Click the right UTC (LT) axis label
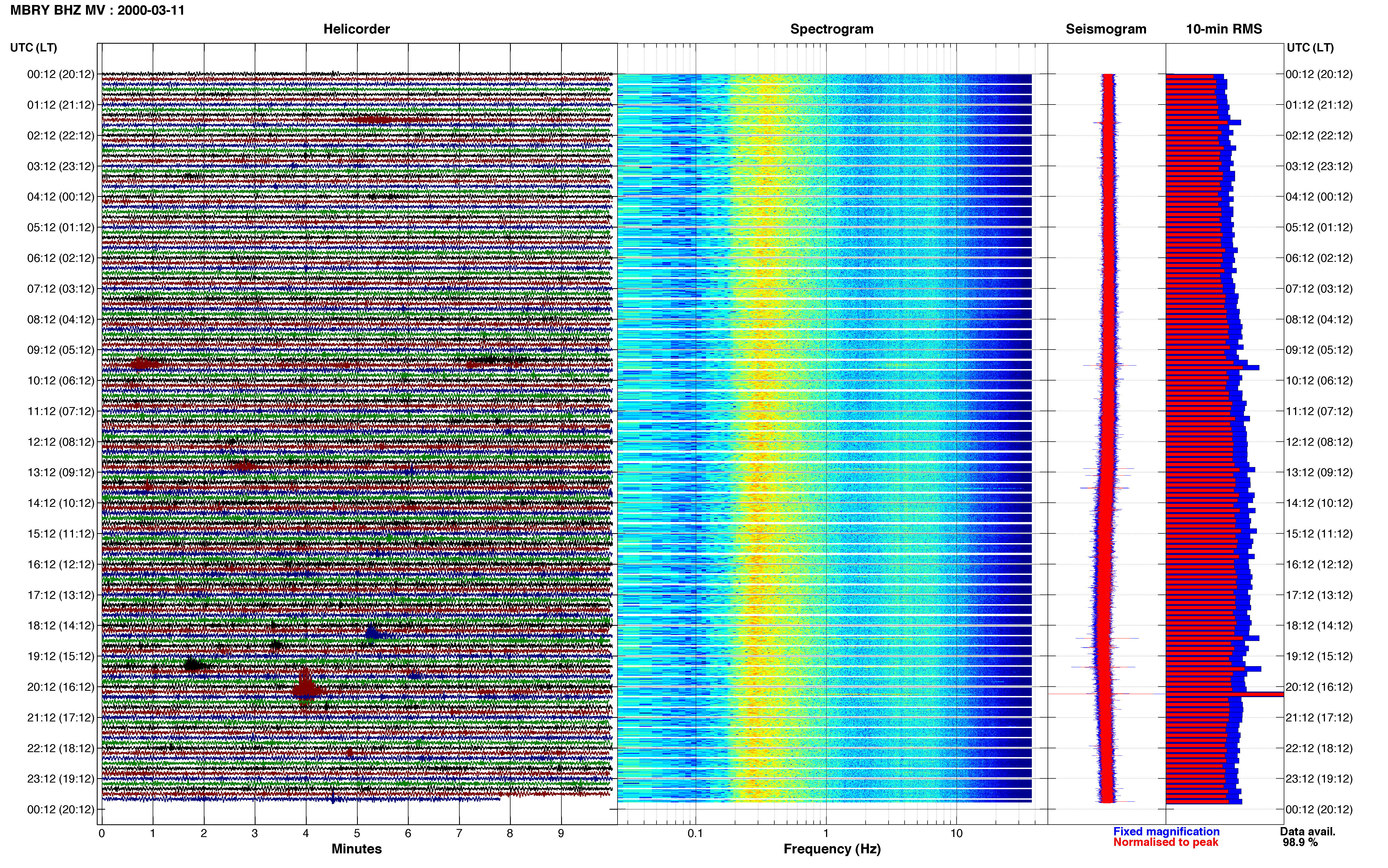Viewport: 1388px width, 868px height. pyautogui.click(x=1310, y=48)
